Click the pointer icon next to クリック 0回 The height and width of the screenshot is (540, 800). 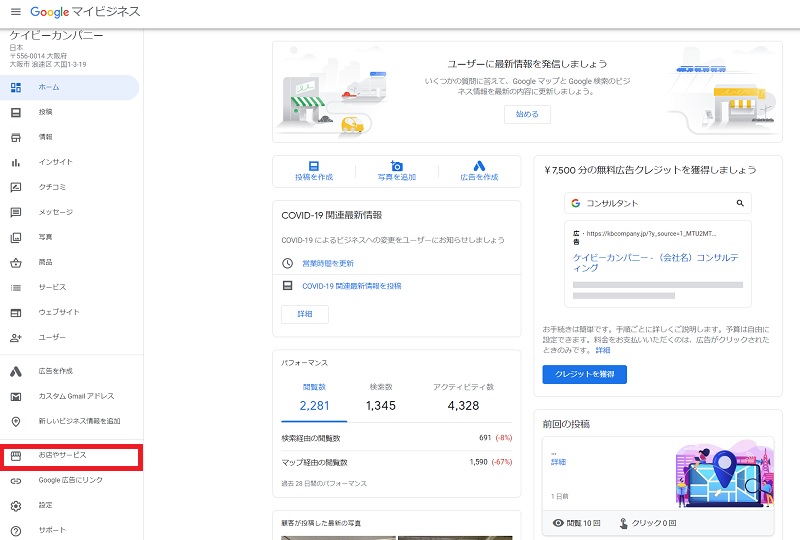[x=623, y=523]
